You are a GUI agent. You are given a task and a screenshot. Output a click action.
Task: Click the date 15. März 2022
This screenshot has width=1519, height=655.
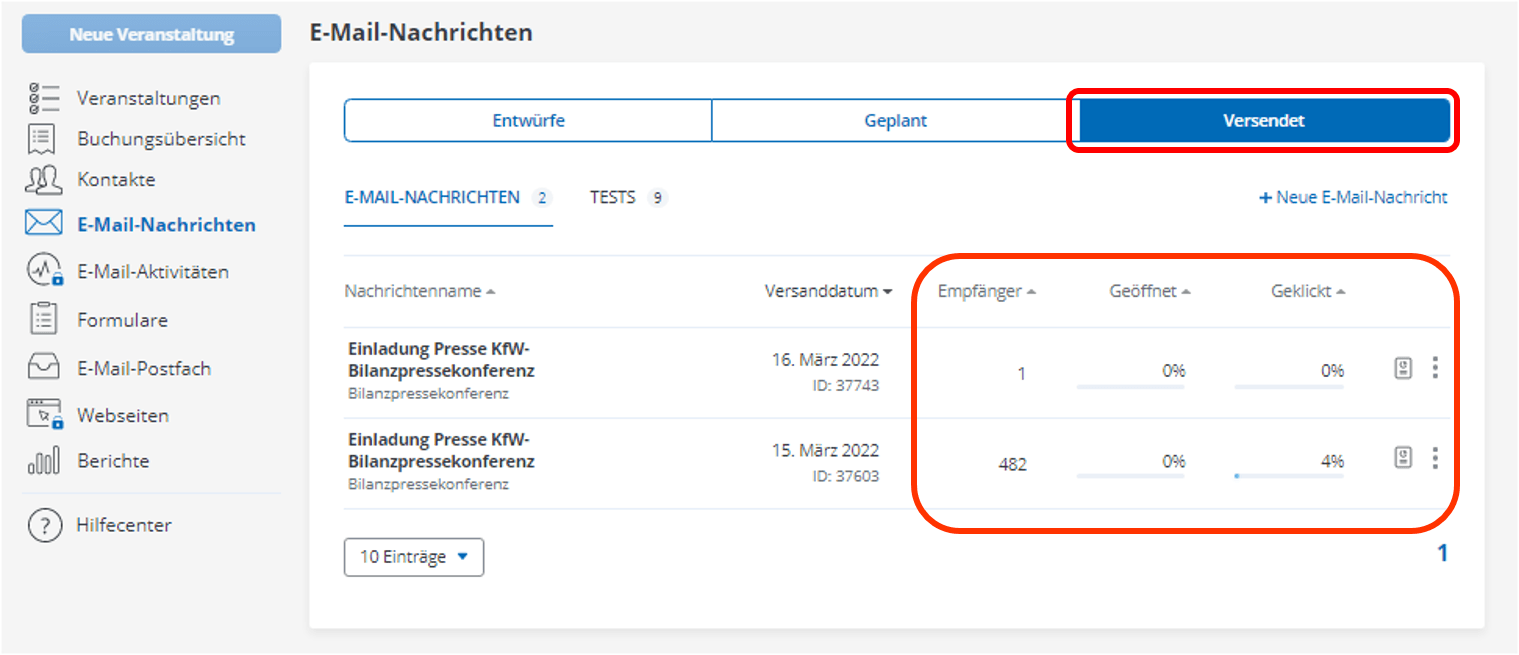(x=825, y=450)
